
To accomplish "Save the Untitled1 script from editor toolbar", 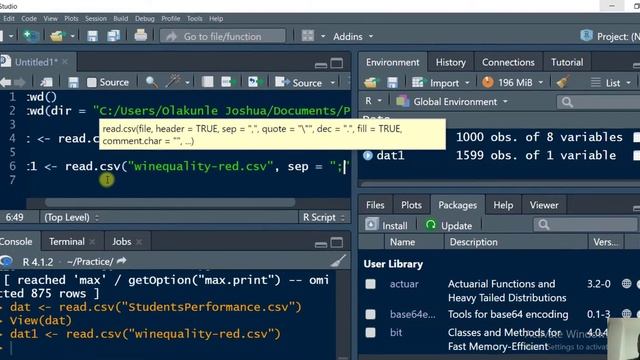I will [73, 82].
